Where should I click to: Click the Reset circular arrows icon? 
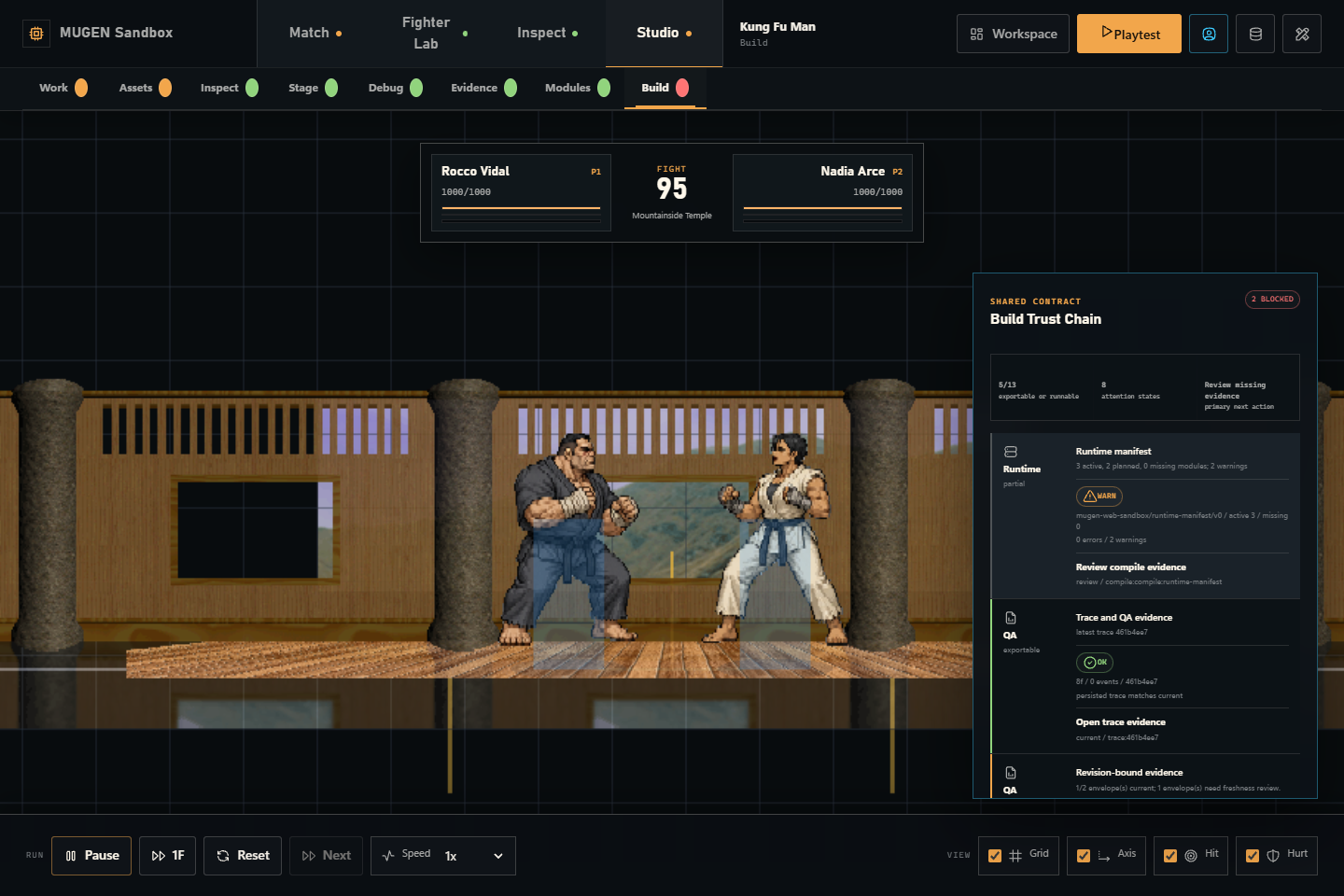pos(223,856)
